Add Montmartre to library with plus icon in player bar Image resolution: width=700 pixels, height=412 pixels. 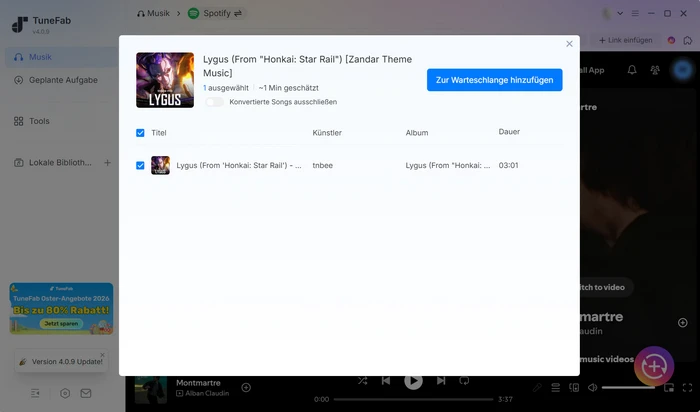246,387
